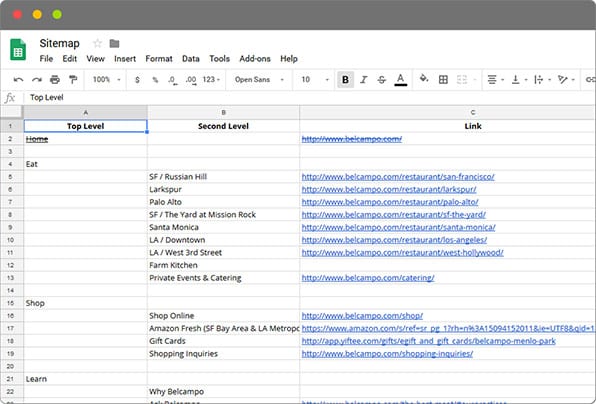The height and width of the screenshot is (404, 596).
Task: Open the palo-alto restaurant link
Action: coord(390,202)
